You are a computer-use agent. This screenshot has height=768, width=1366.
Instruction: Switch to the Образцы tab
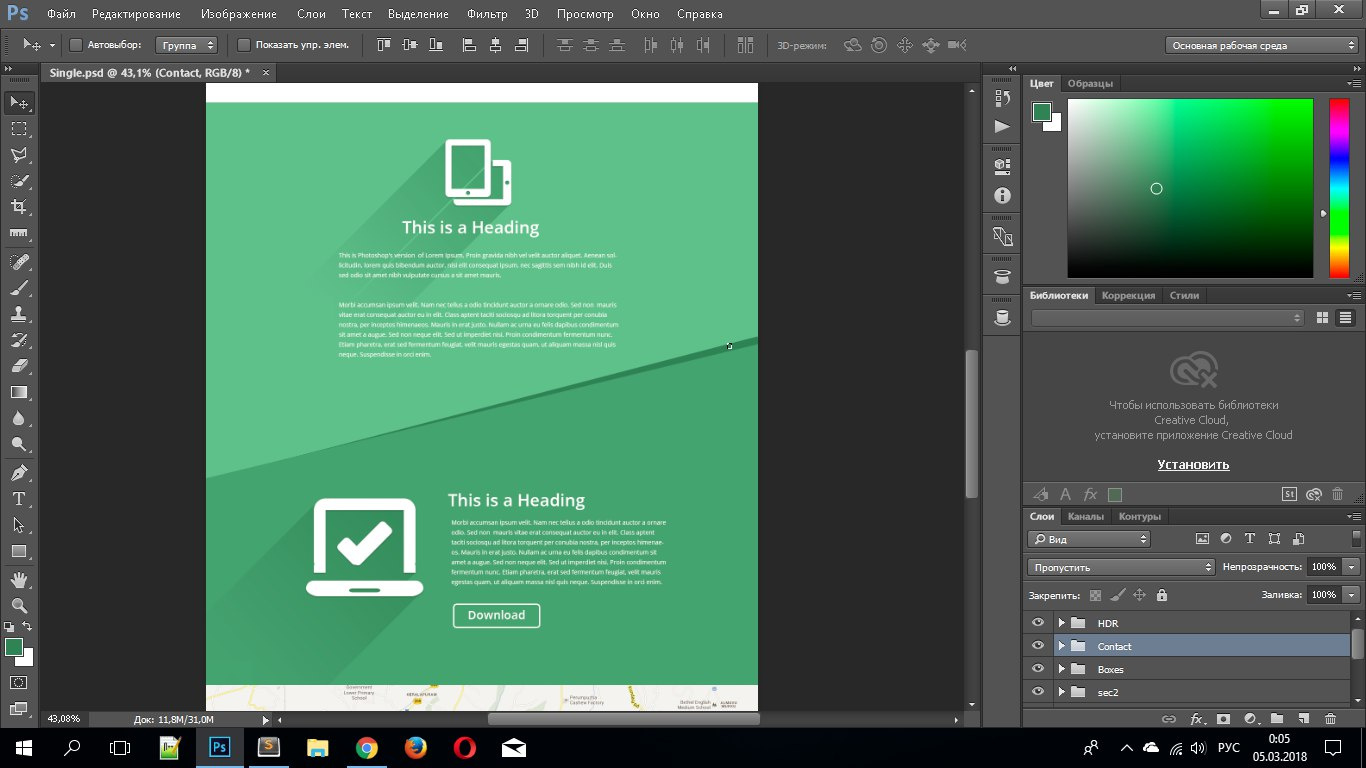click(x=1090, y=83)
